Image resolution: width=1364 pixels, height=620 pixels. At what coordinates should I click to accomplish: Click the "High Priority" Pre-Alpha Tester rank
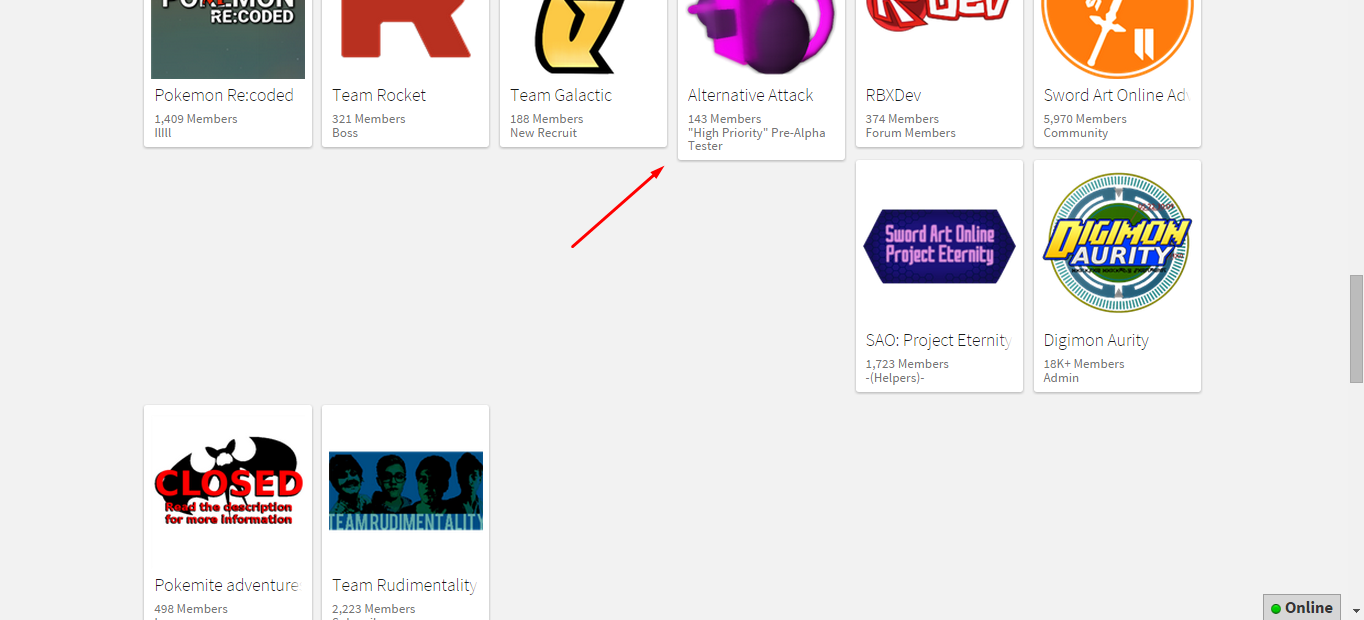point(757,139)
